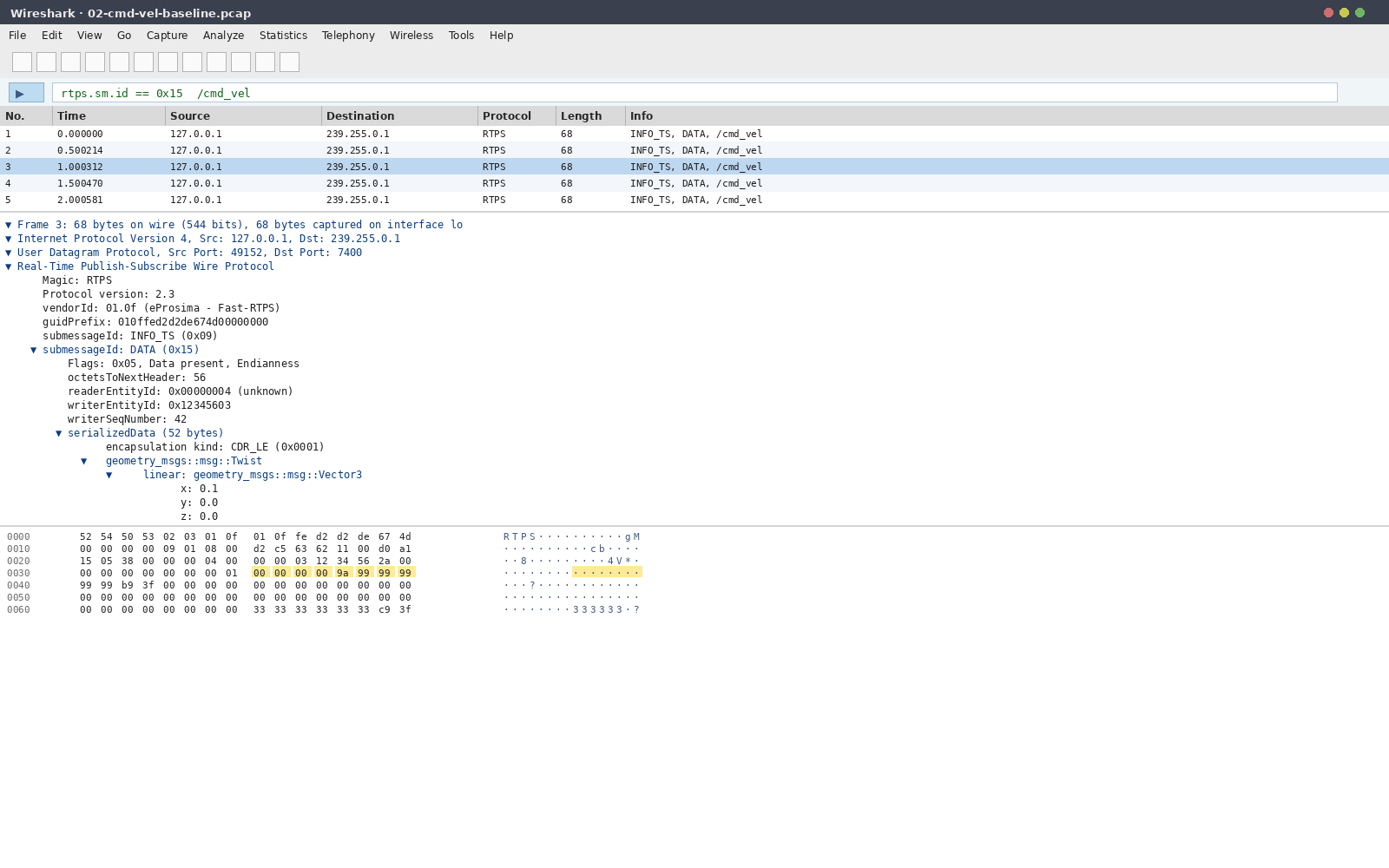Collapse the User Datagram Protocol node

[9, 253]
